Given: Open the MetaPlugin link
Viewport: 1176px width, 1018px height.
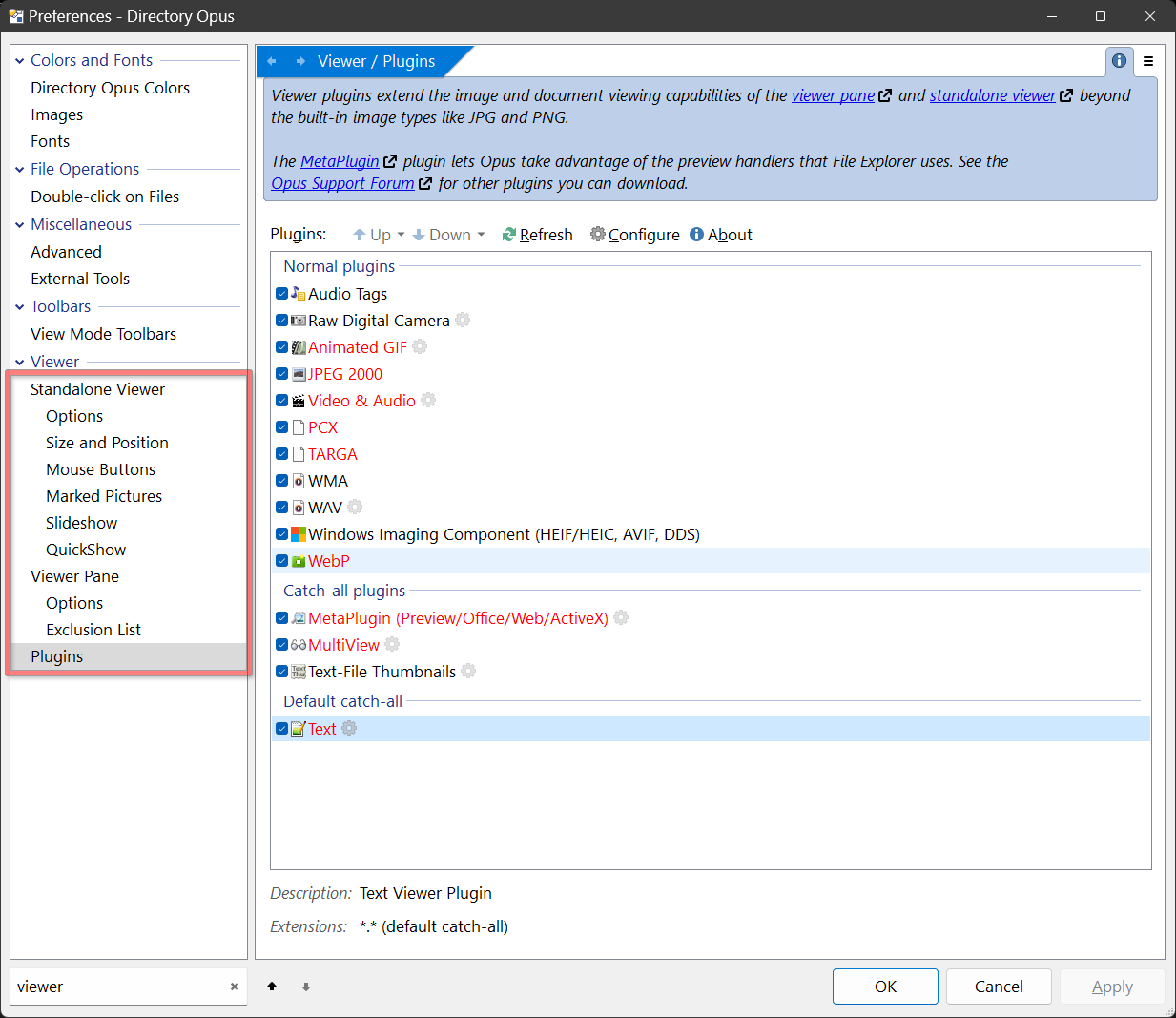Looking at the screenshot, I should tap(340, 161).
